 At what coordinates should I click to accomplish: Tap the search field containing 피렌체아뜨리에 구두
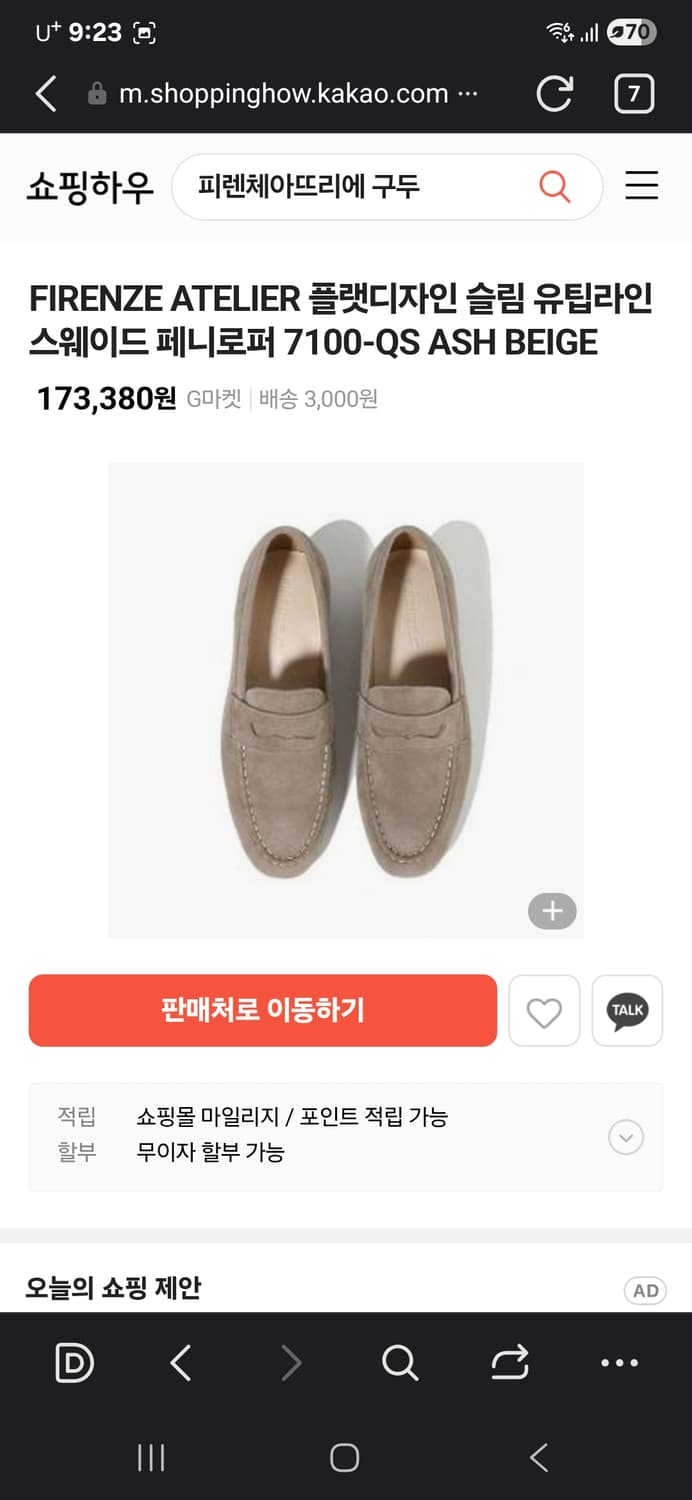[330, 187]
